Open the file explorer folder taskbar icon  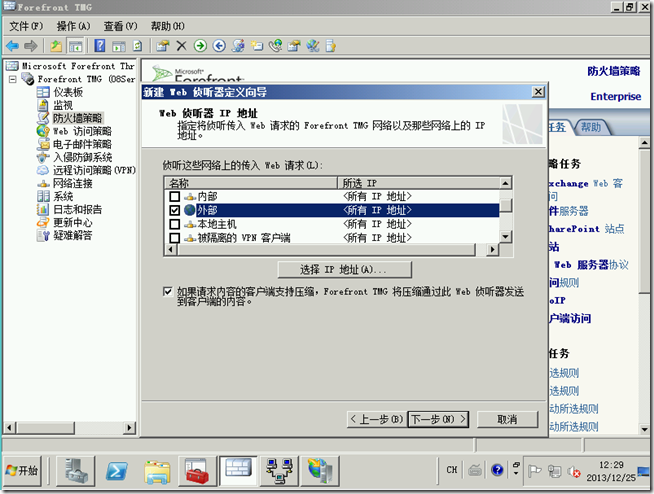(157, 471)
